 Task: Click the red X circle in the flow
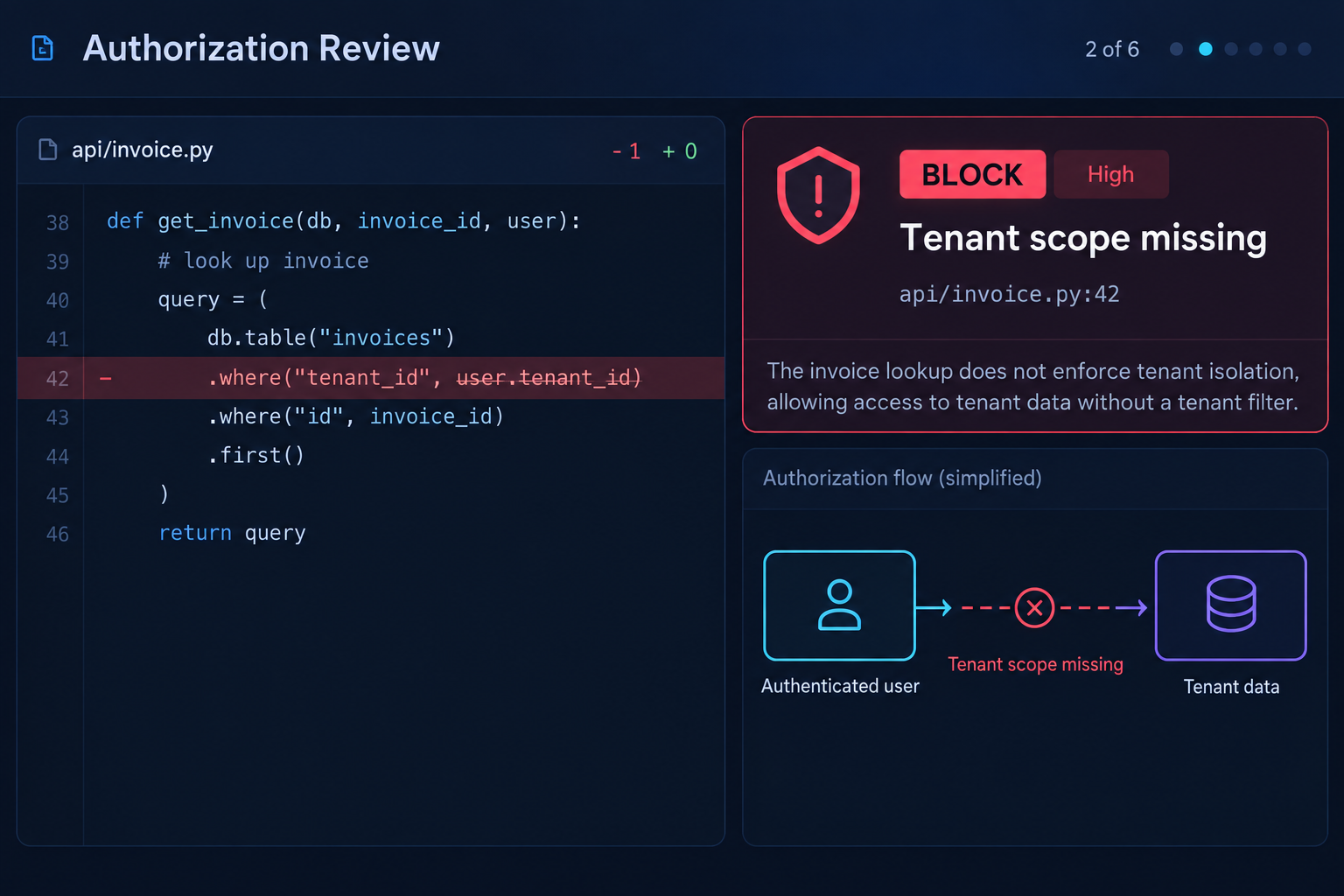pos(1034,607)
